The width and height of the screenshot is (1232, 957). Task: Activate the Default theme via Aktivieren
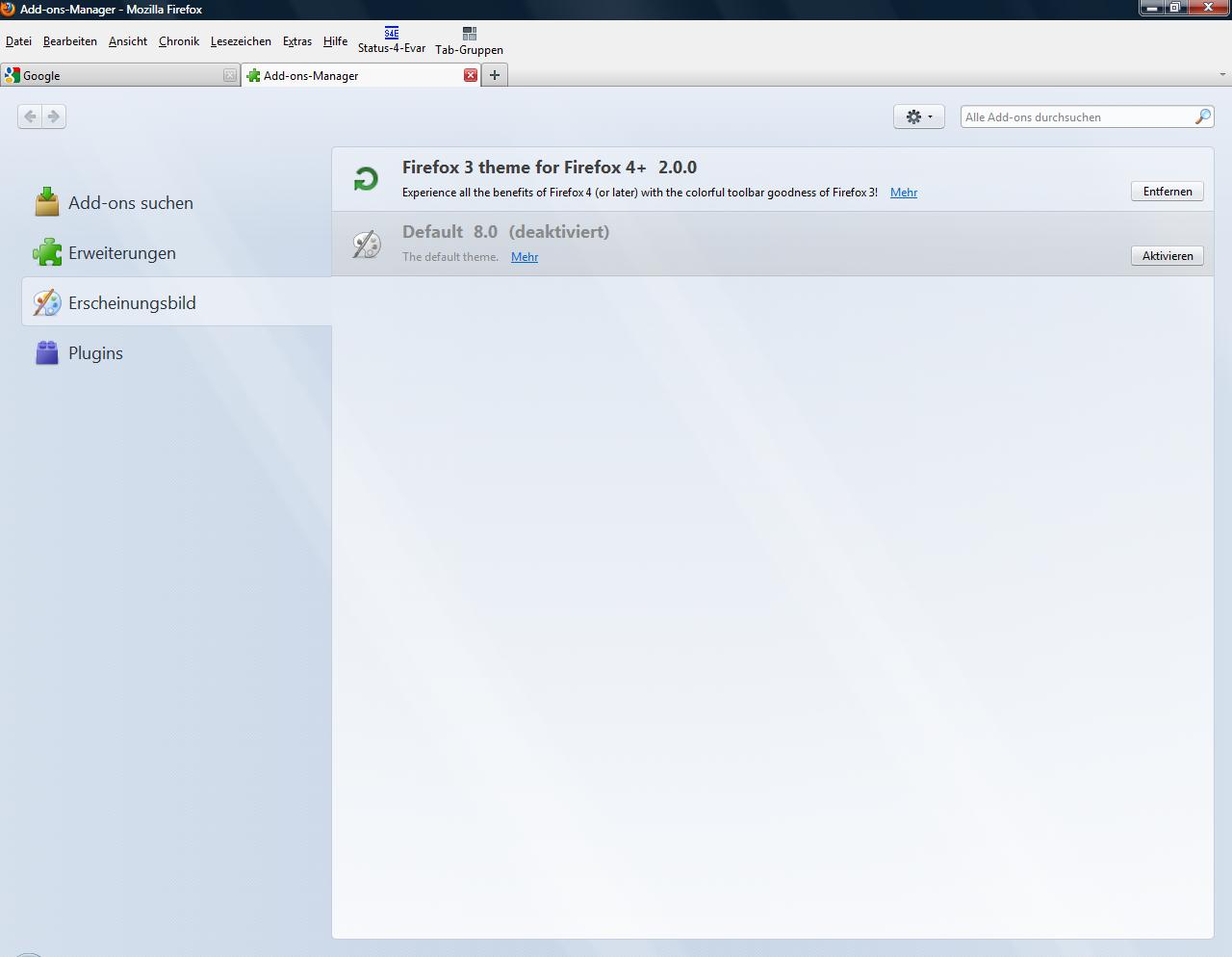point(1168,256)
